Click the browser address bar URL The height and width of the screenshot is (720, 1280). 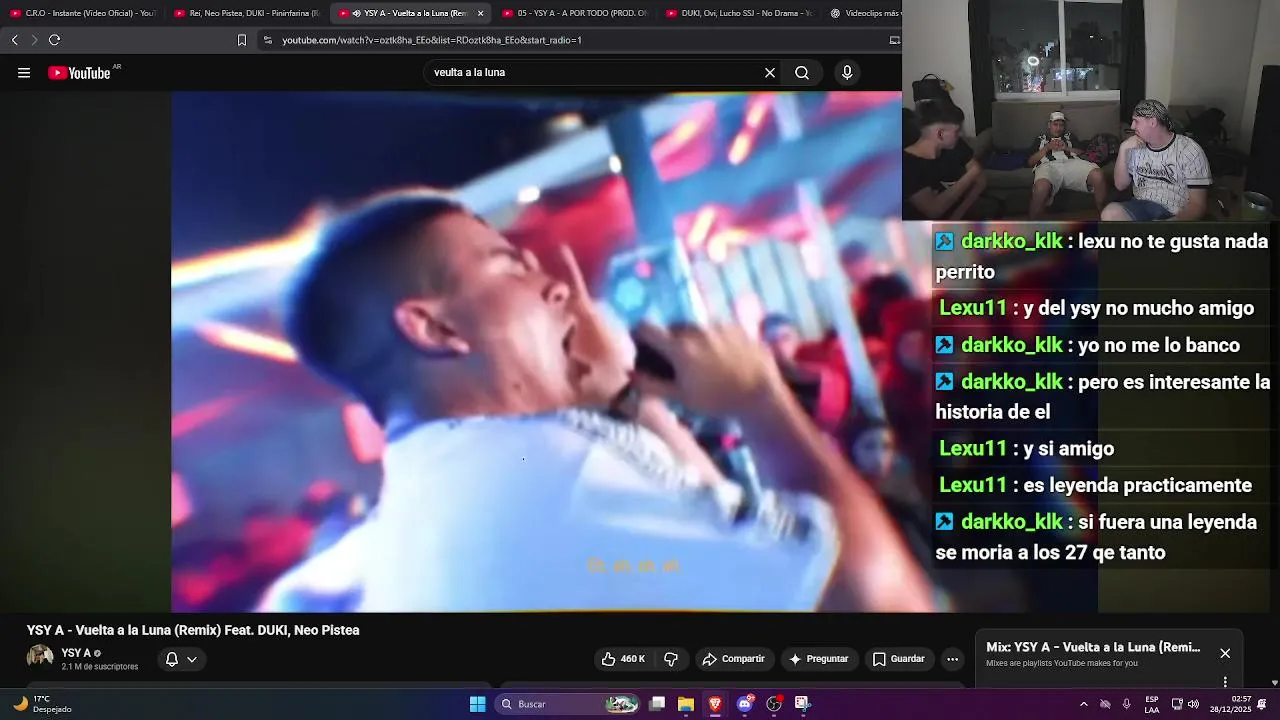pos(431,40)
